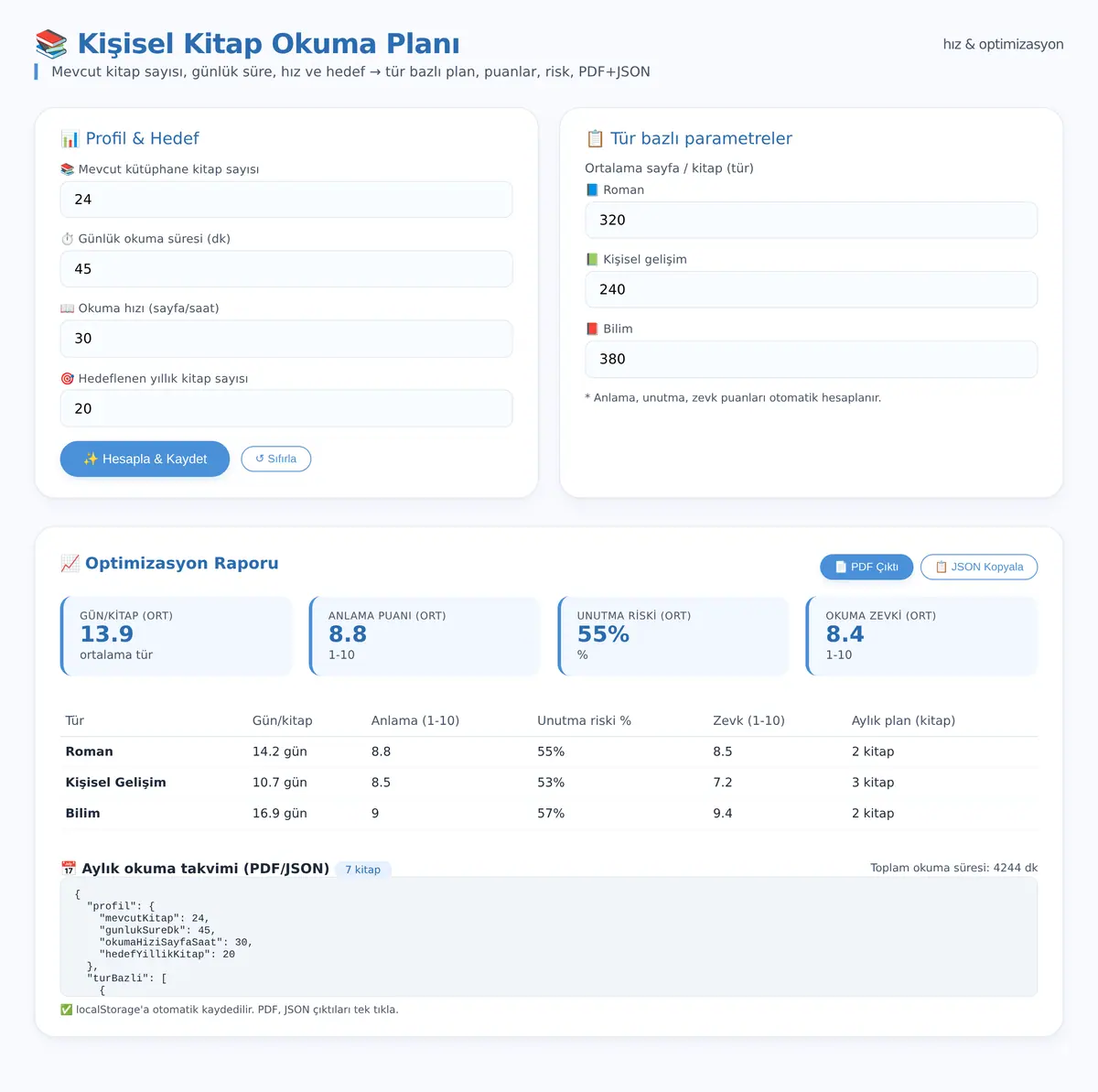Select the Kişisel Gelişim row name
Viewport: 1098px width, 1092px height.
(116, 783)
